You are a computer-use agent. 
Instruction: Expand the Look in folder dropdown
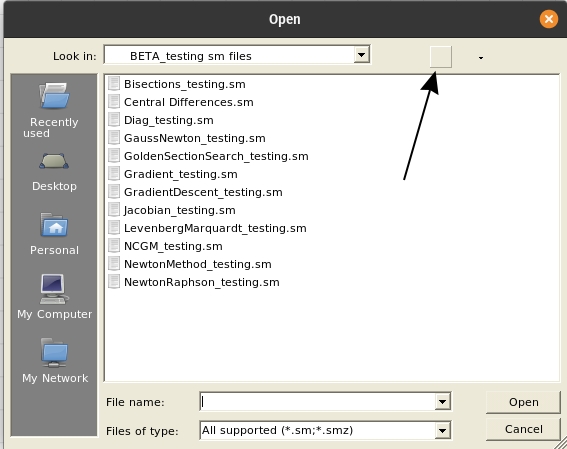click(x=361, y=55)
